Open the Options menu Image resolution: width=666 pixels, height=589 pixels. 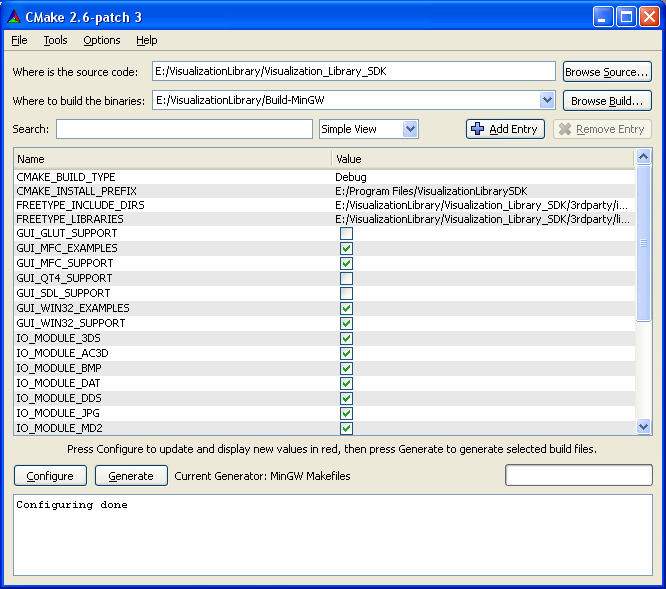(x=101, y=40)
